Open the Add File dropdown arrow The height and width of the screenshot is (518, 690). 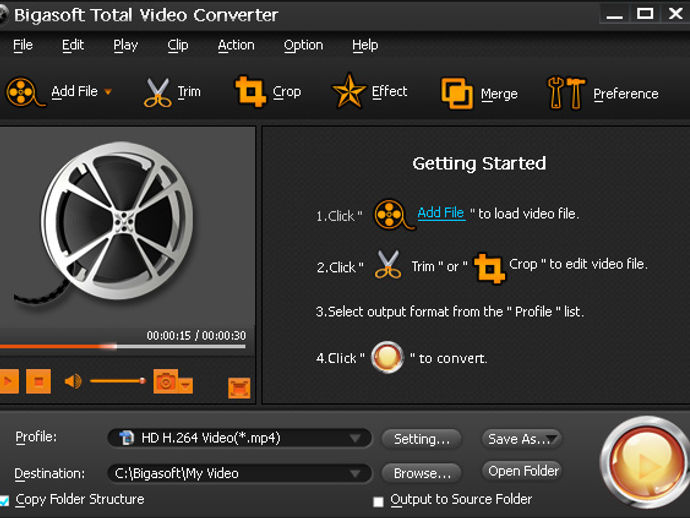click(x=108, y=92)
